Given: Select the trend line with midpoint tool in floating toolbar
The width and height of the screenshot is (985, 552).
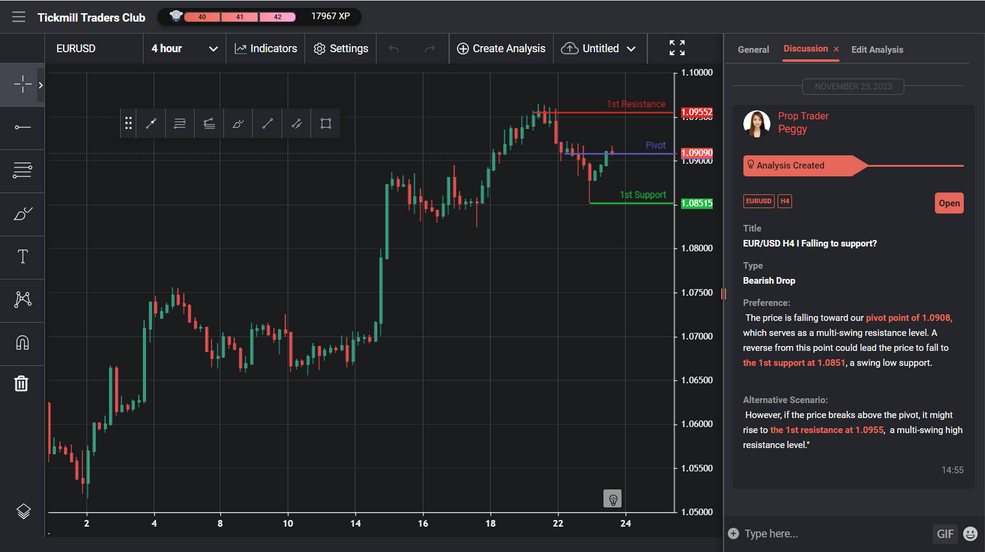Looking at the screenshot, I should click(x=151, y=123).
